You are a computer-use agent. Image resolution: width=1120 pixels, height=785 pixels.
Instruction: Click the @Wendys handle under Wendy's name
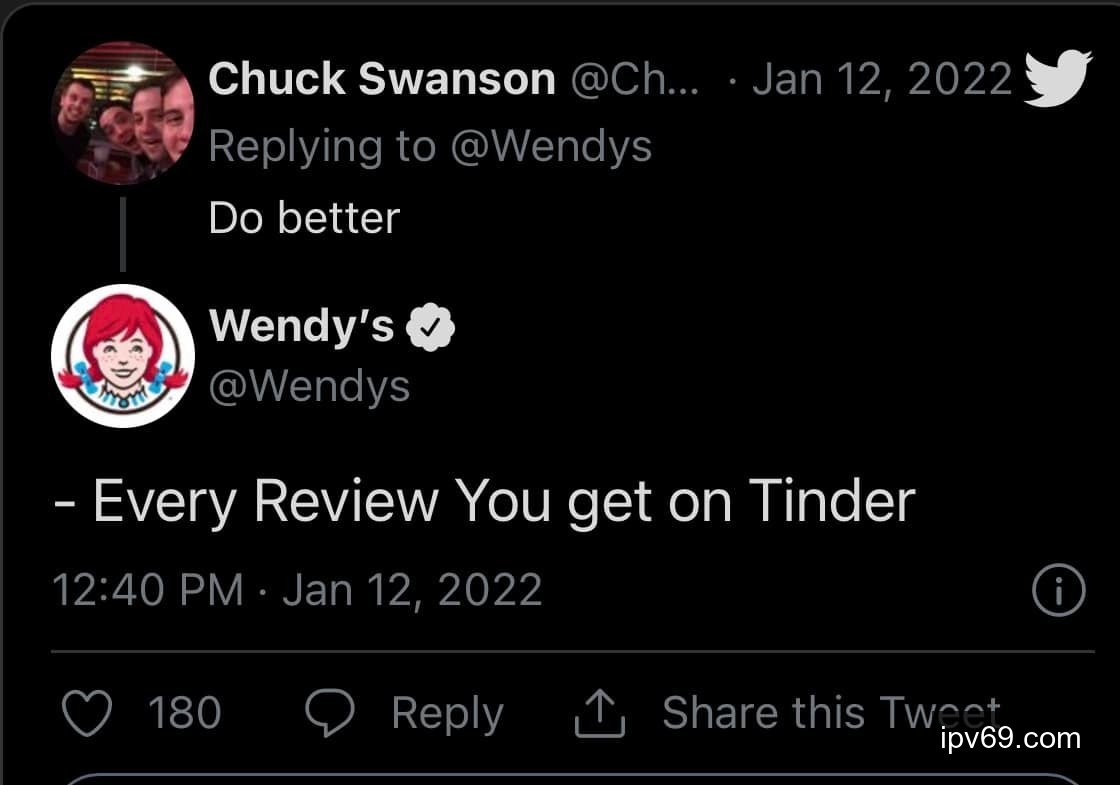click(x=309, y=386)
